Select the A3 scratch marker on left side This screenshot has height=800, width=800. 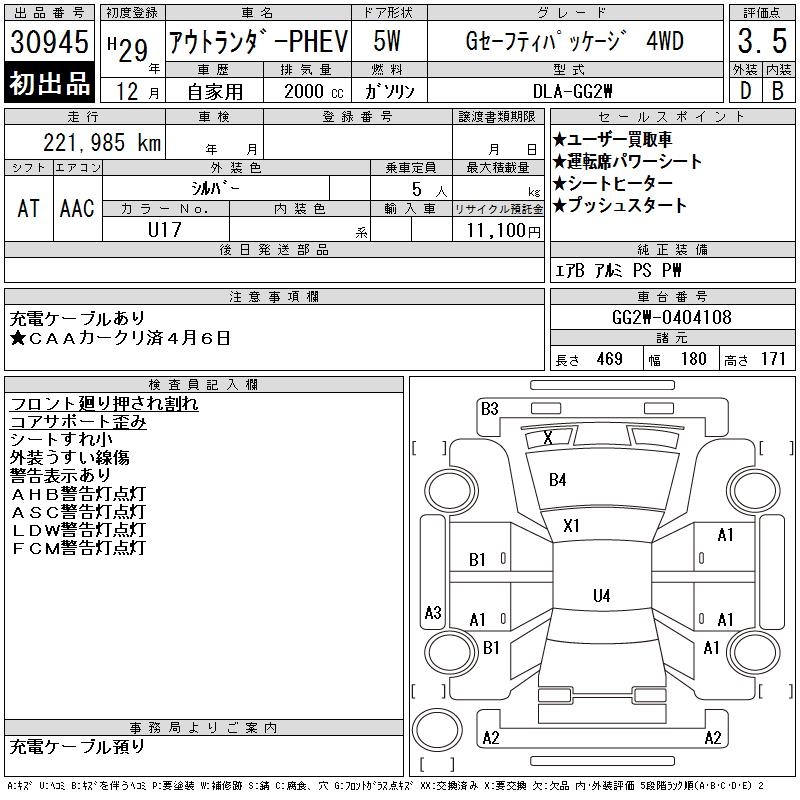(x=432, y=613)
